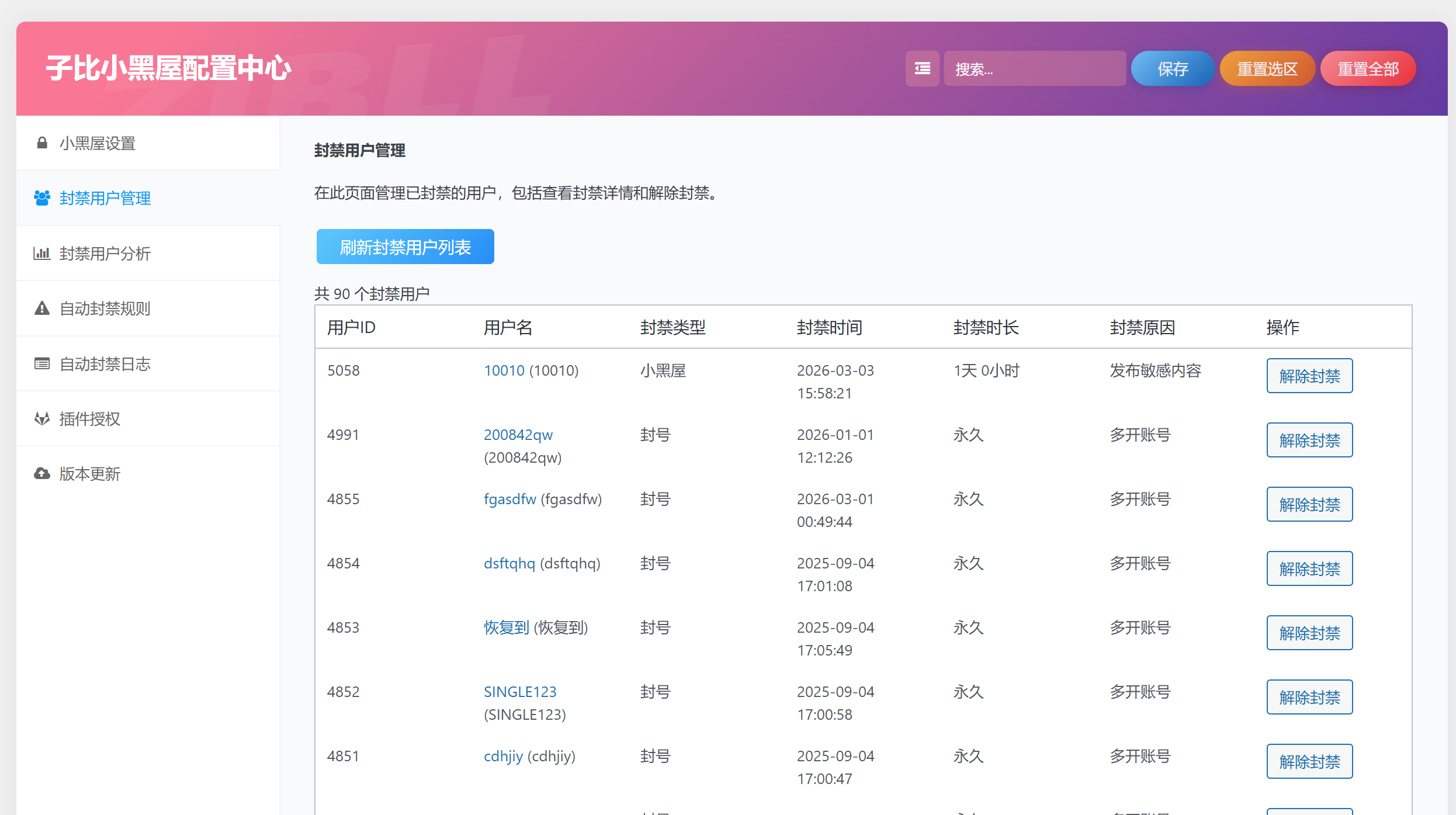Click the 用户名 column header
1456x815 pixels.
pos(508,328)
